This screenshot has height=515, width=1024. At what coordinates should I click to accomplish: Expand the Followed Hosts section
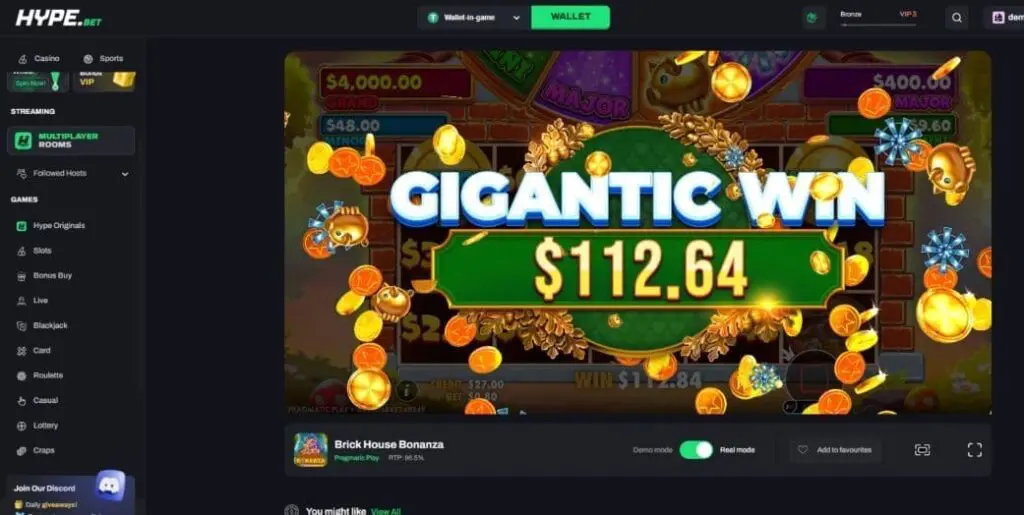pyautogui.click(x=72, y=174)
